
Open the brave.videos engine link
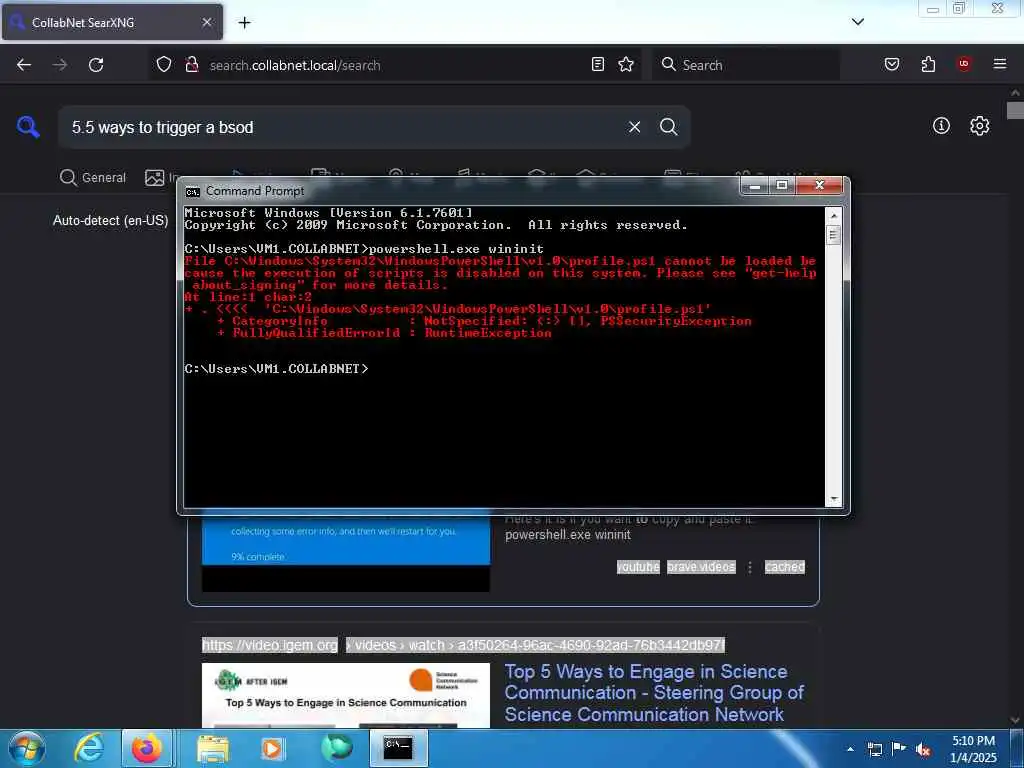(701, 567)
